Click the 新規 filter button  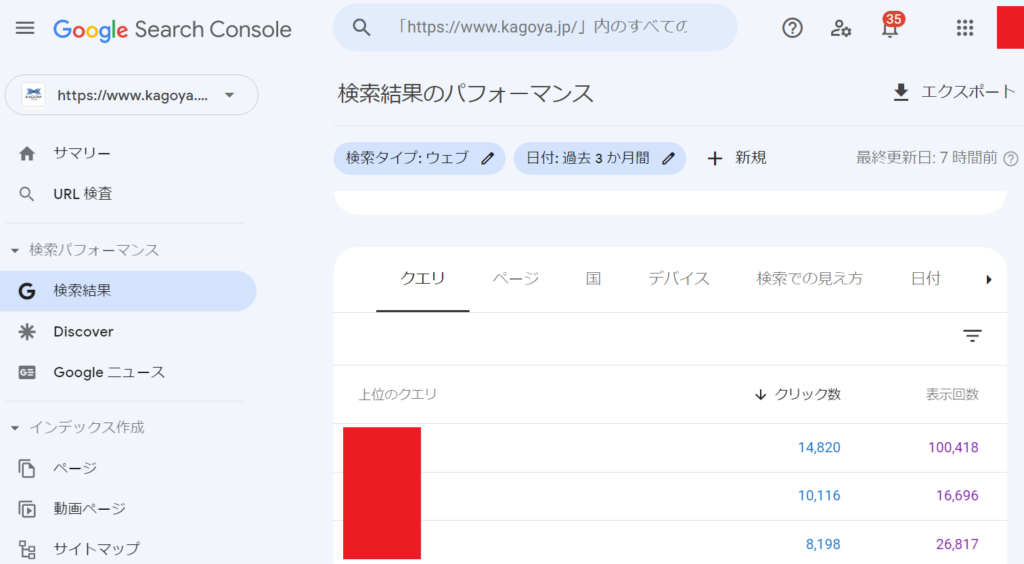point(737,158)
